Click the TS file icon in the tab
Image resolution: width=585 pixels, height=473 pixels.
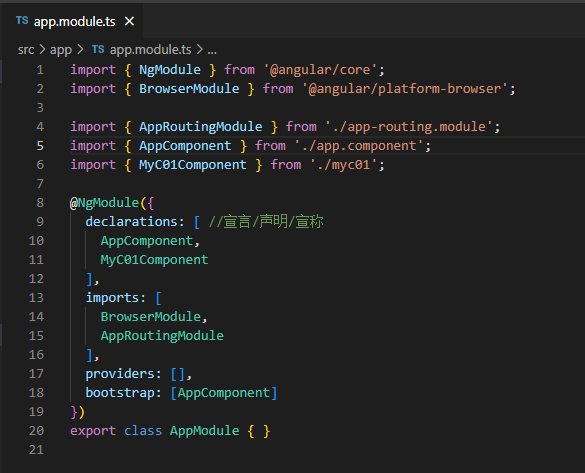22,21
